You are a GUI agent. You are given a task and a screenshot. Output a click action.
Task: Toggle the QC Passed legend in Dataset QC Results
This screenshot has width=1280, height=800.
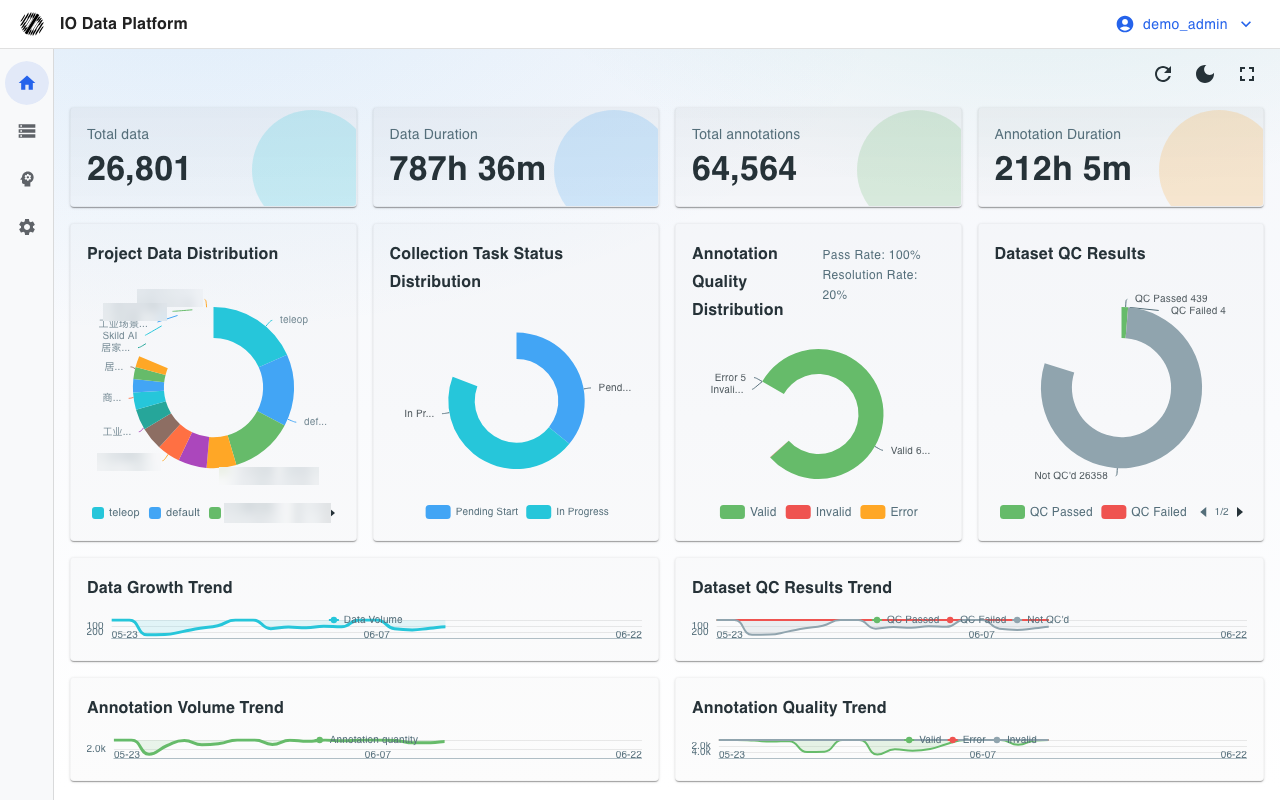point(1046,512)
